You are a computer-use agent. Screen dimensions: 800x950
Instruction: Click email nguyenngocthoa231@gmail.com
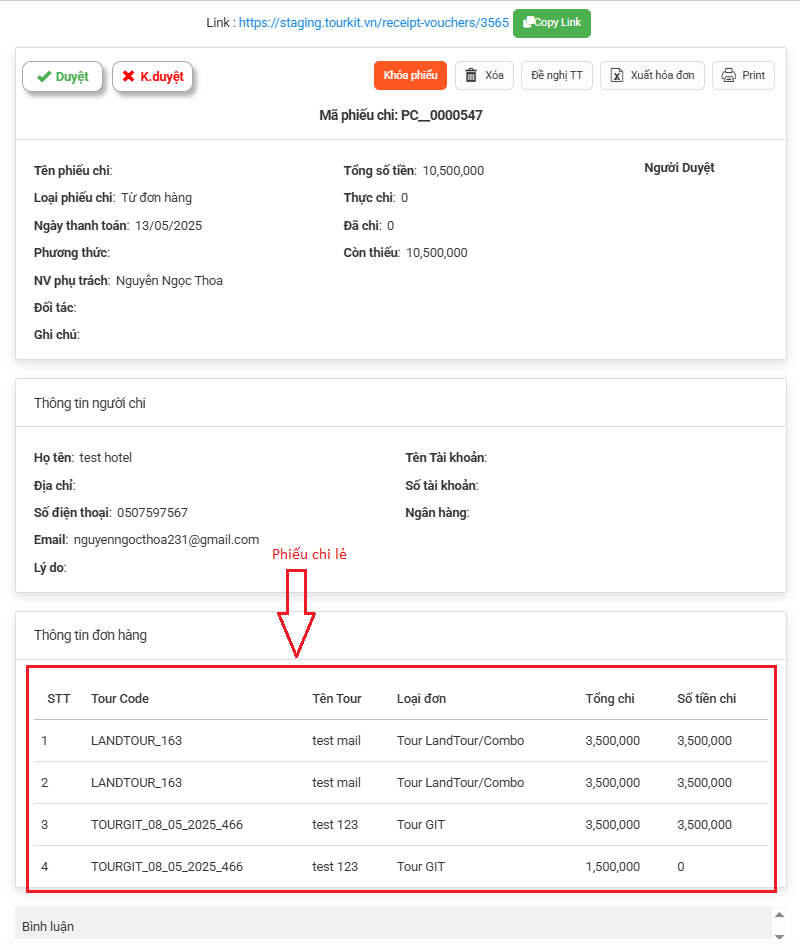166,540
